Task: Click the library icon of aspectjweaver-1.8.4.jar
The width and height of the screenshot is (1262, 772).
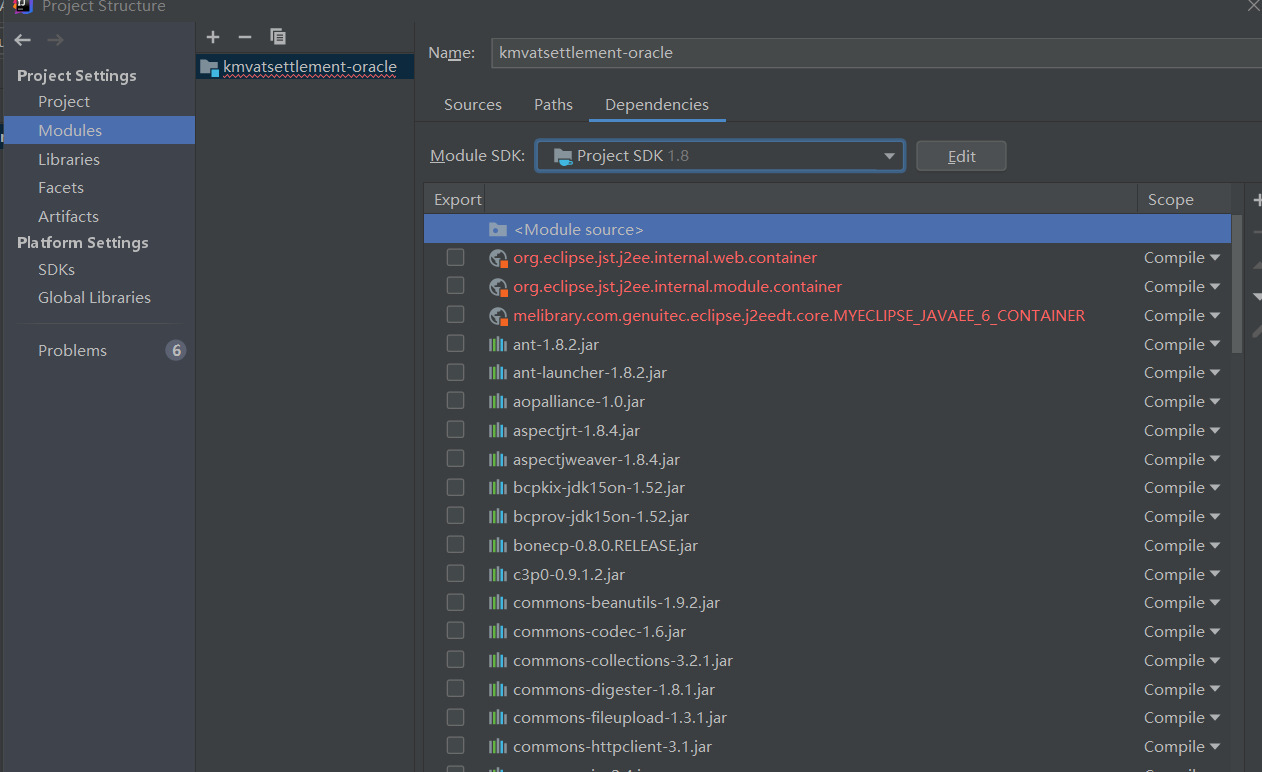Action: tap(498, 459)
